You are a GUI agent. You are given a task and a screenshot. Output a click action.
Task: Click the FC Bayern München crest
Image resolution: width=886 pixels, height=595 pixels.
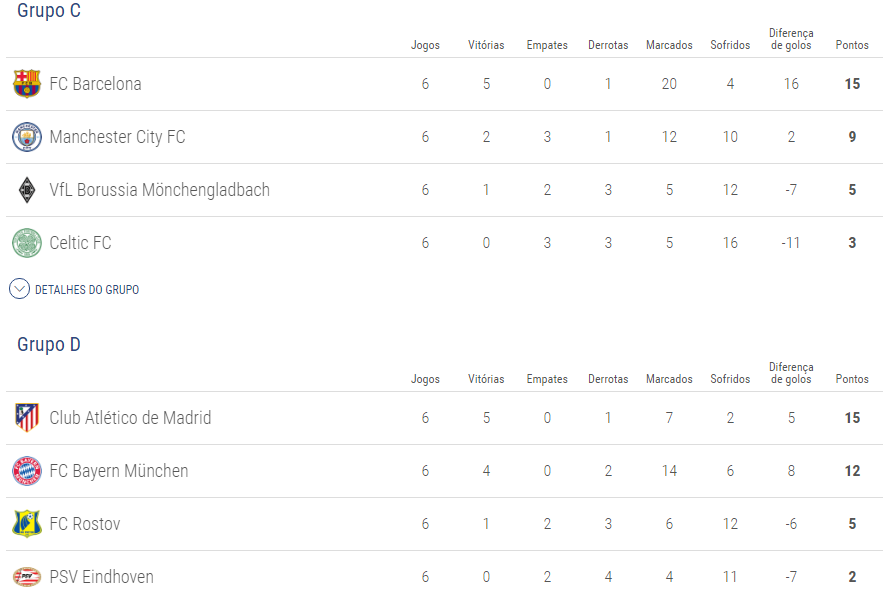pos(27,471)
